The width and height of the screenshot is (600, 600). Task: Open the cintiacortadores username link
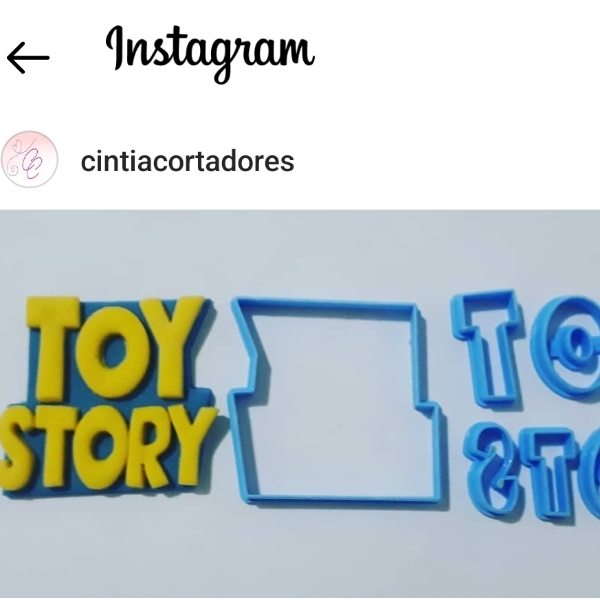point(188,161)
